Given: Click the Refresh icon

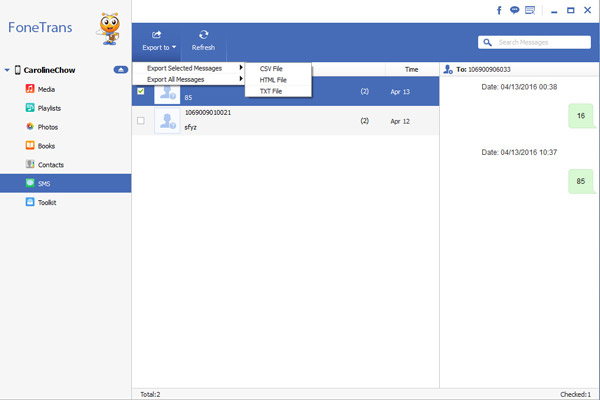Looking at the screenshot, I should [x=203, y=35].
